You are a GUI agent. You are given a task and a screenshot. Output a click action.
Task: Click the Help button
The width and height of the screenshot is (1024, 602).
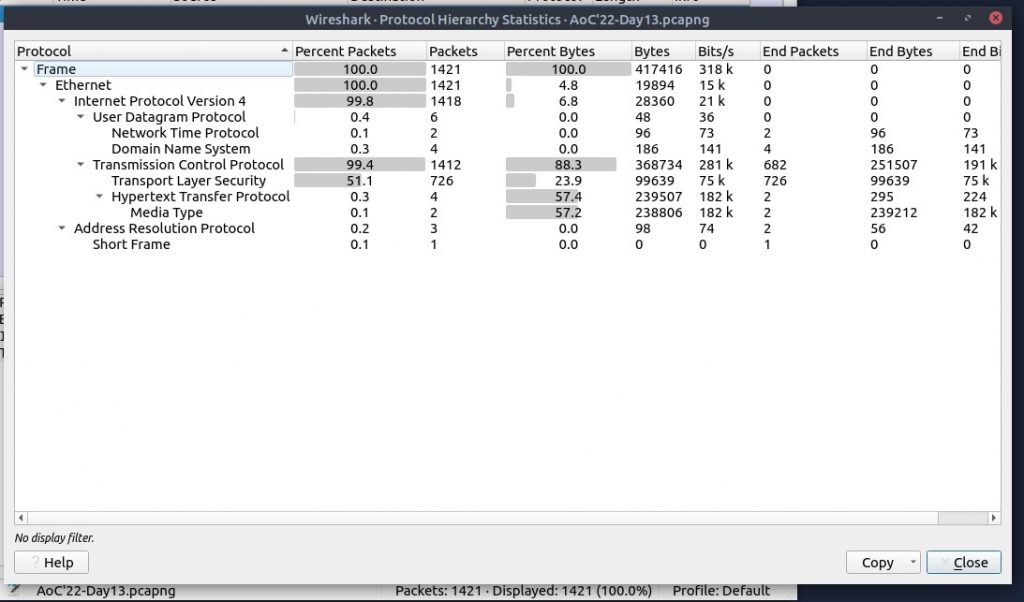[x=51, y=563]
